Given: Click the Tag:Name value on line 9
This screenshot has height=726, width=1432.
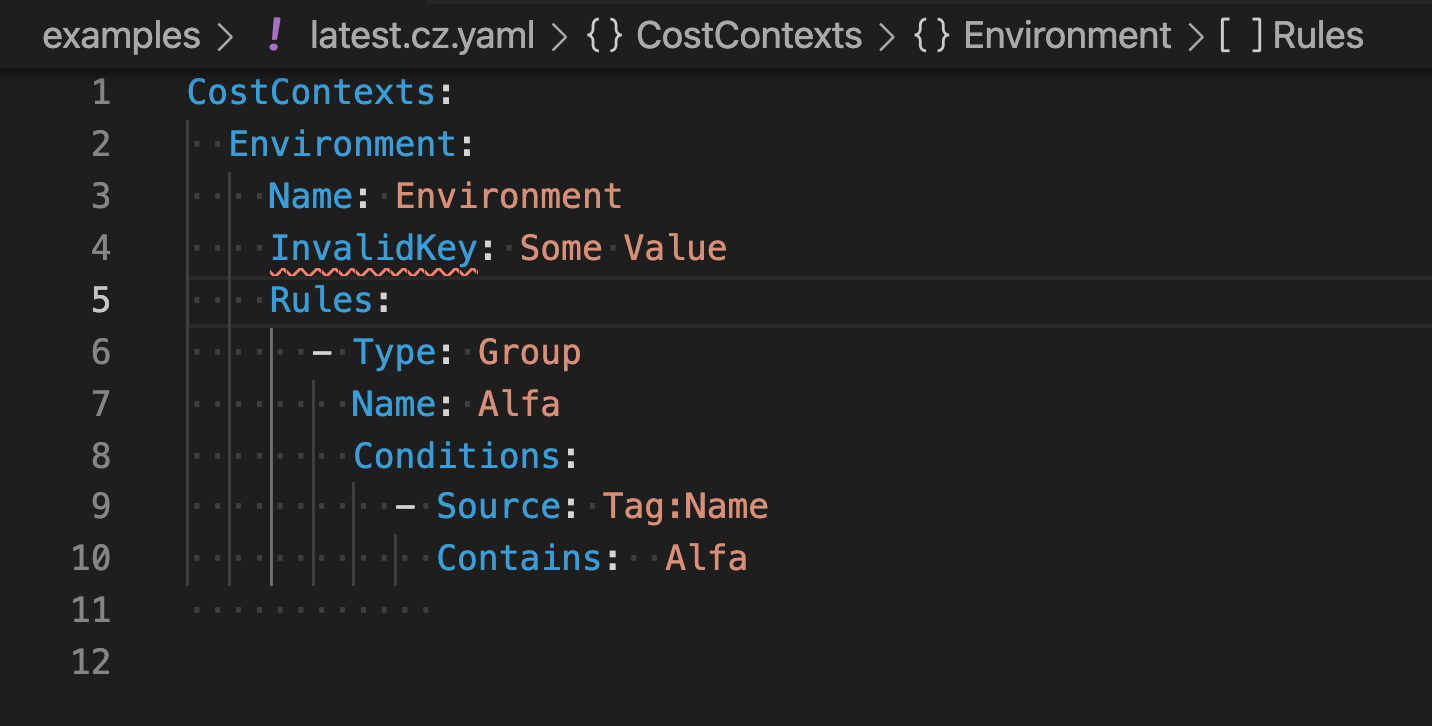Looking at the screenshot, I should pos(685,506).
